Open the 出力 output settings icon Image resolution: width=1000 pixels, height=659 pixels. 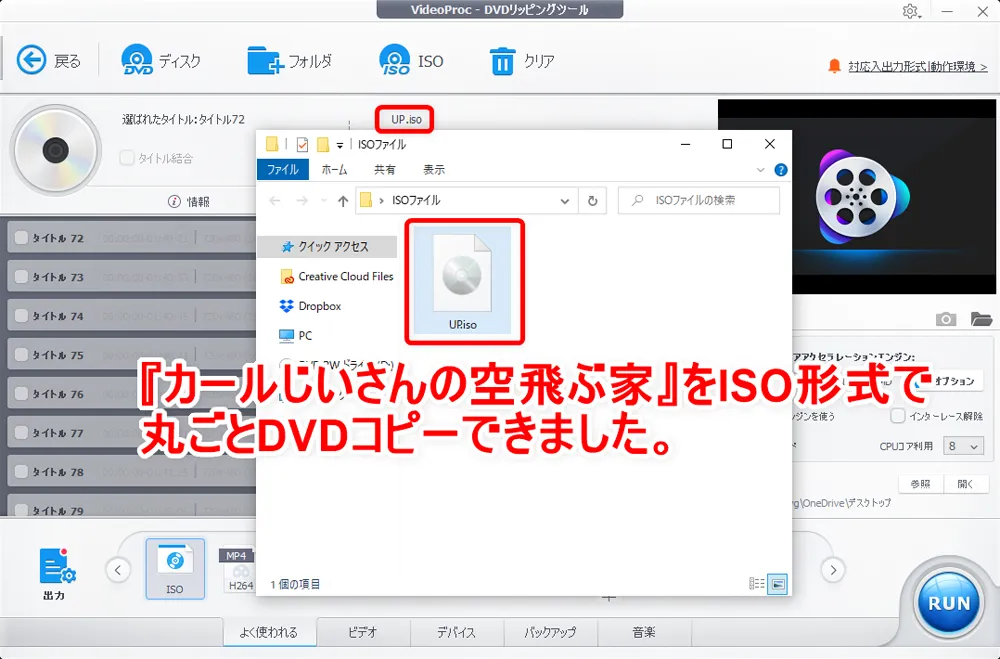[x=56, y=566]
